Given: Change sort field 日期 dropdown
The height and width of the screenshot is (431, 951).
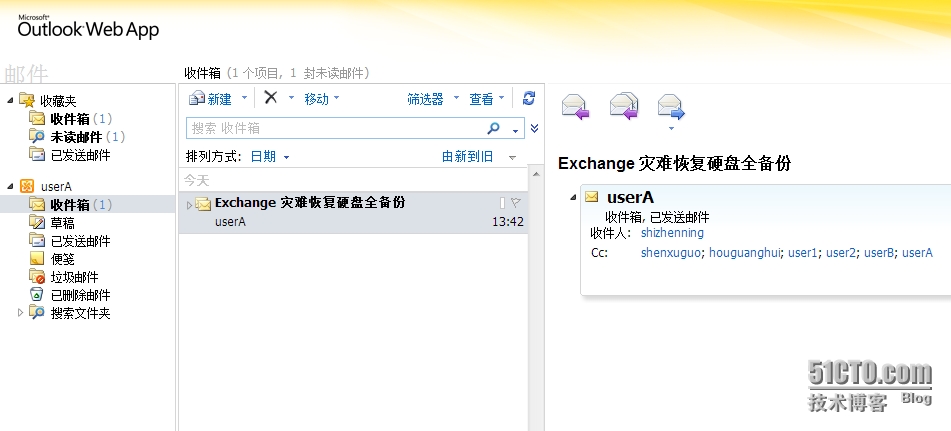Looking at the screenshot, I should tap(270, 157).
